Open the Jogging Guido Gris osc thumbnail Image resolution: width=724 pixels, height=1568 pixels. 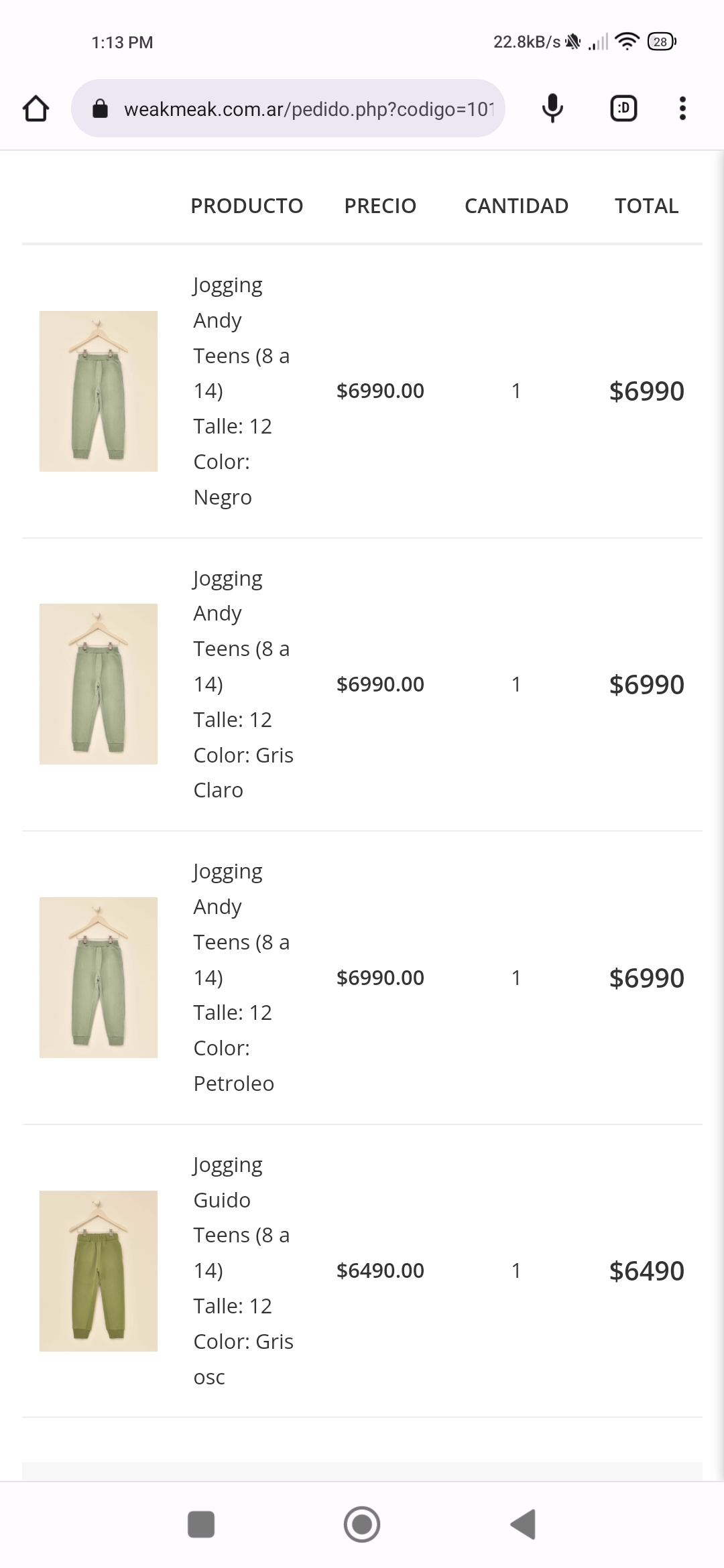(99, 1270)
